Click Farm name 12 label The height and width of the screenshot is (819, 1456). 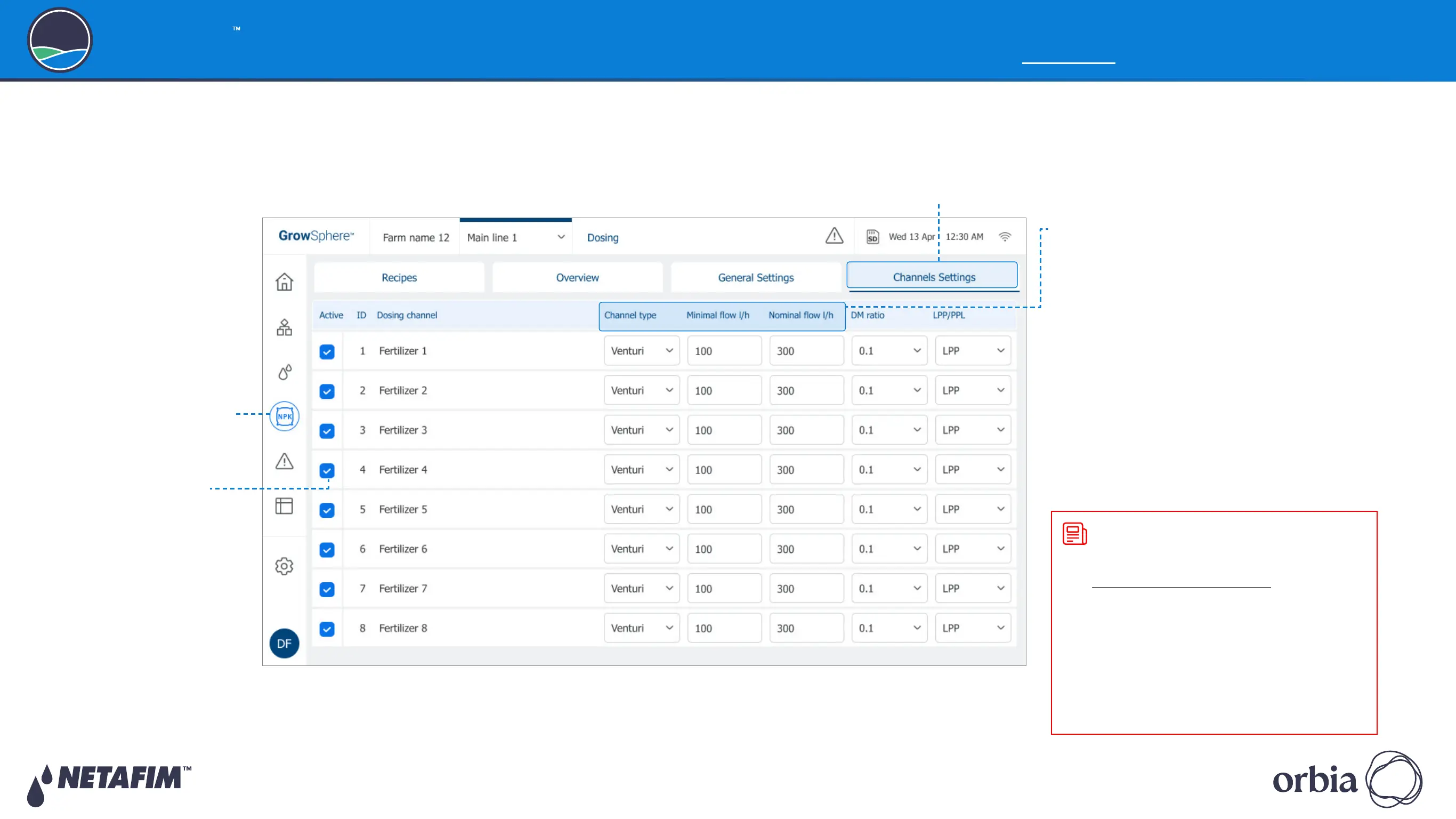tap(416, 238)
